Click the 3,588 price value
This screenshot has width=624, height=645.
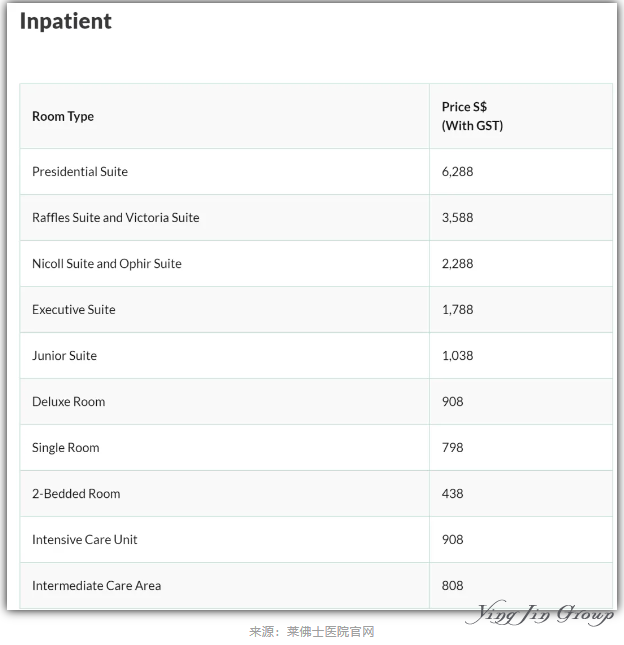457,218
